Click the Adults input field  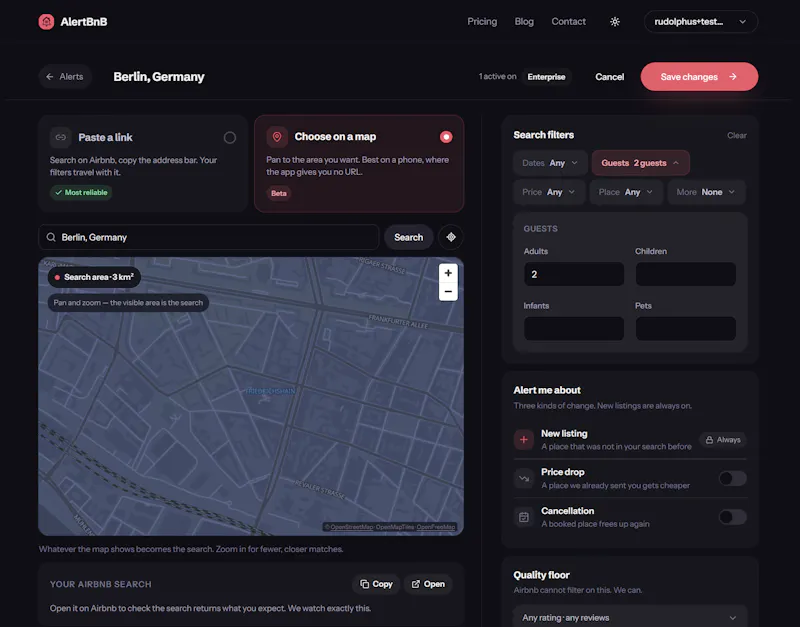tap(573, 274)
